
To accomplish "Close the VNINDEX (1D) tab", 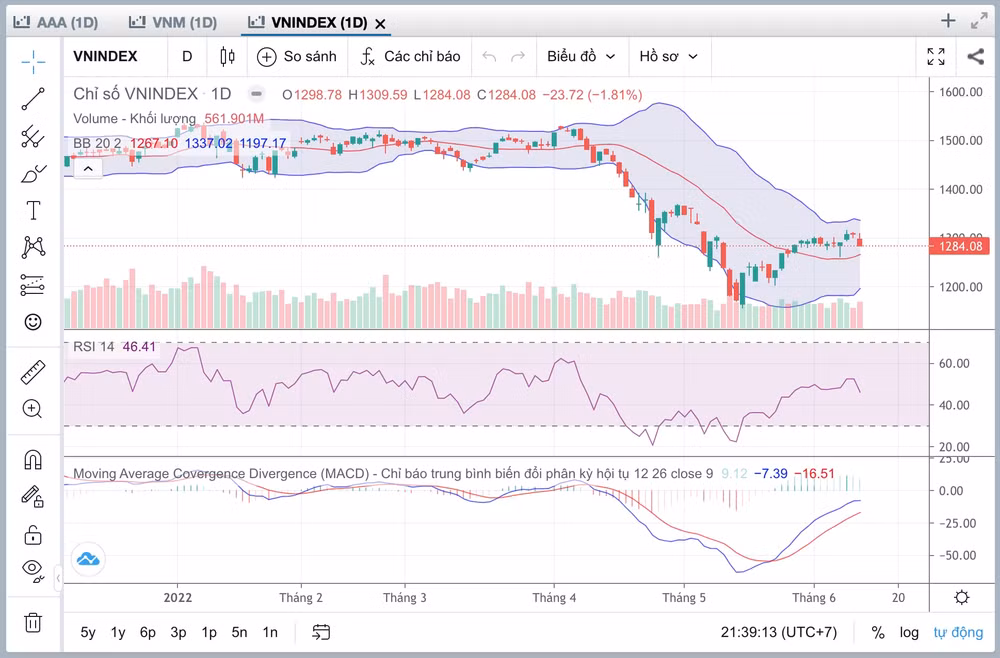I will 380,24.
